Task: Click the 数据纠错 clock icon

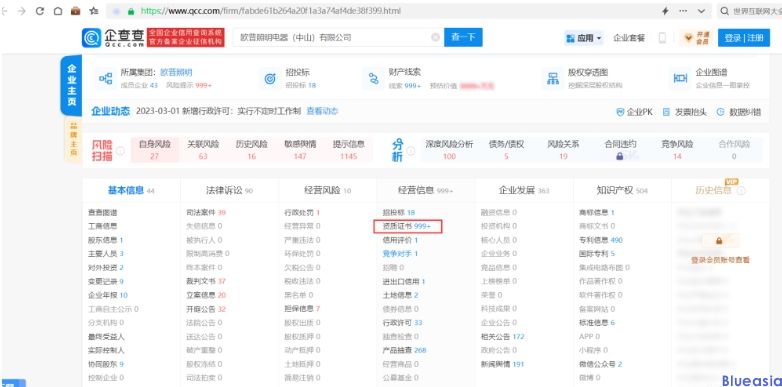Action: point(720,112)
